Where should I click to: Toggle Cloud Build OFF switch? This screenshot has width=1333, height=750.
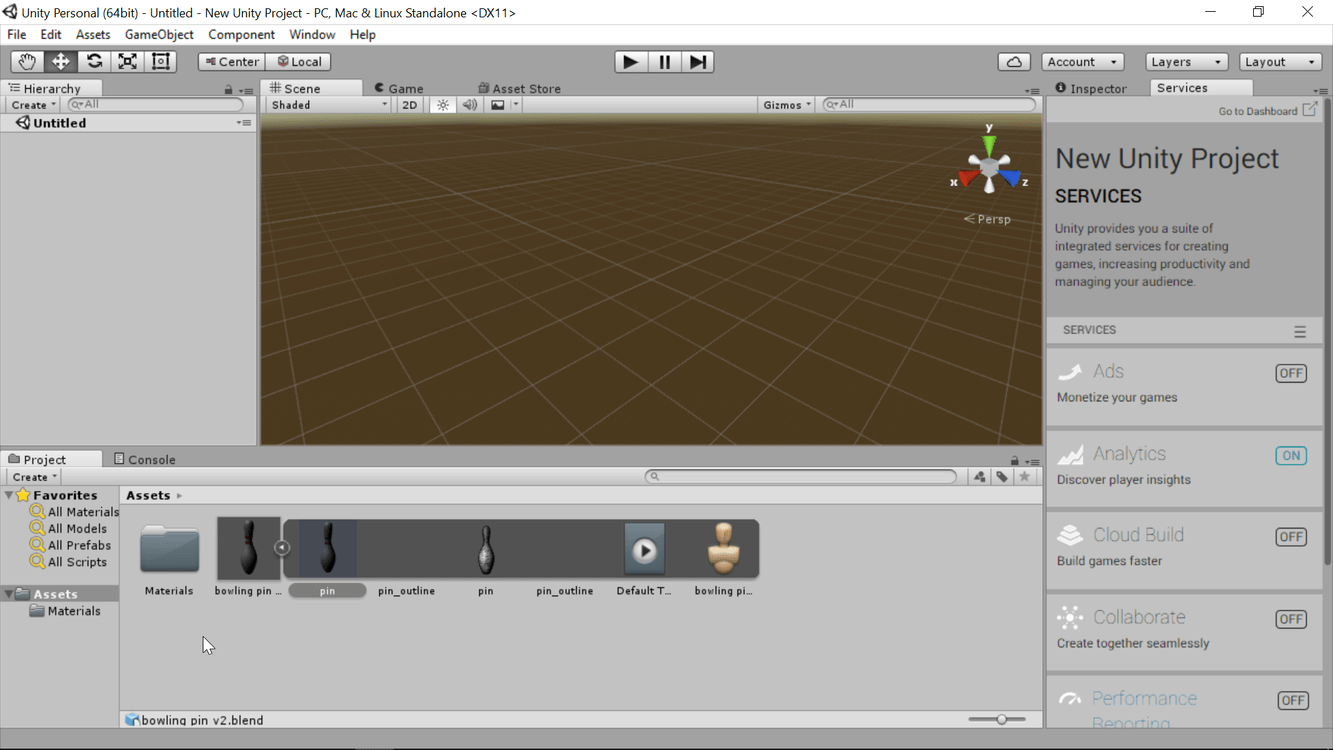coord(1291,537)
